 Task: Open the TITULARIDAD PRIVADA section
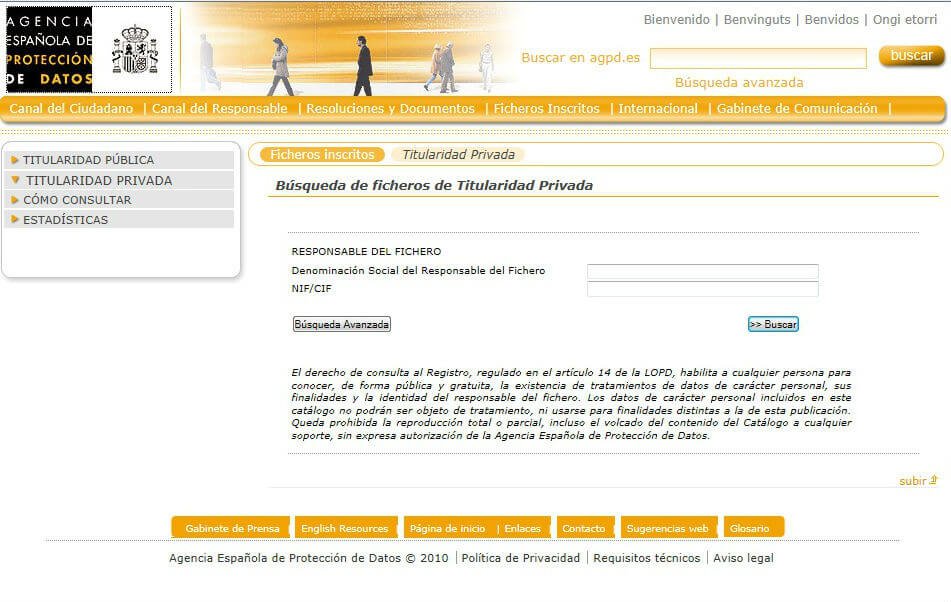(99, 181)
